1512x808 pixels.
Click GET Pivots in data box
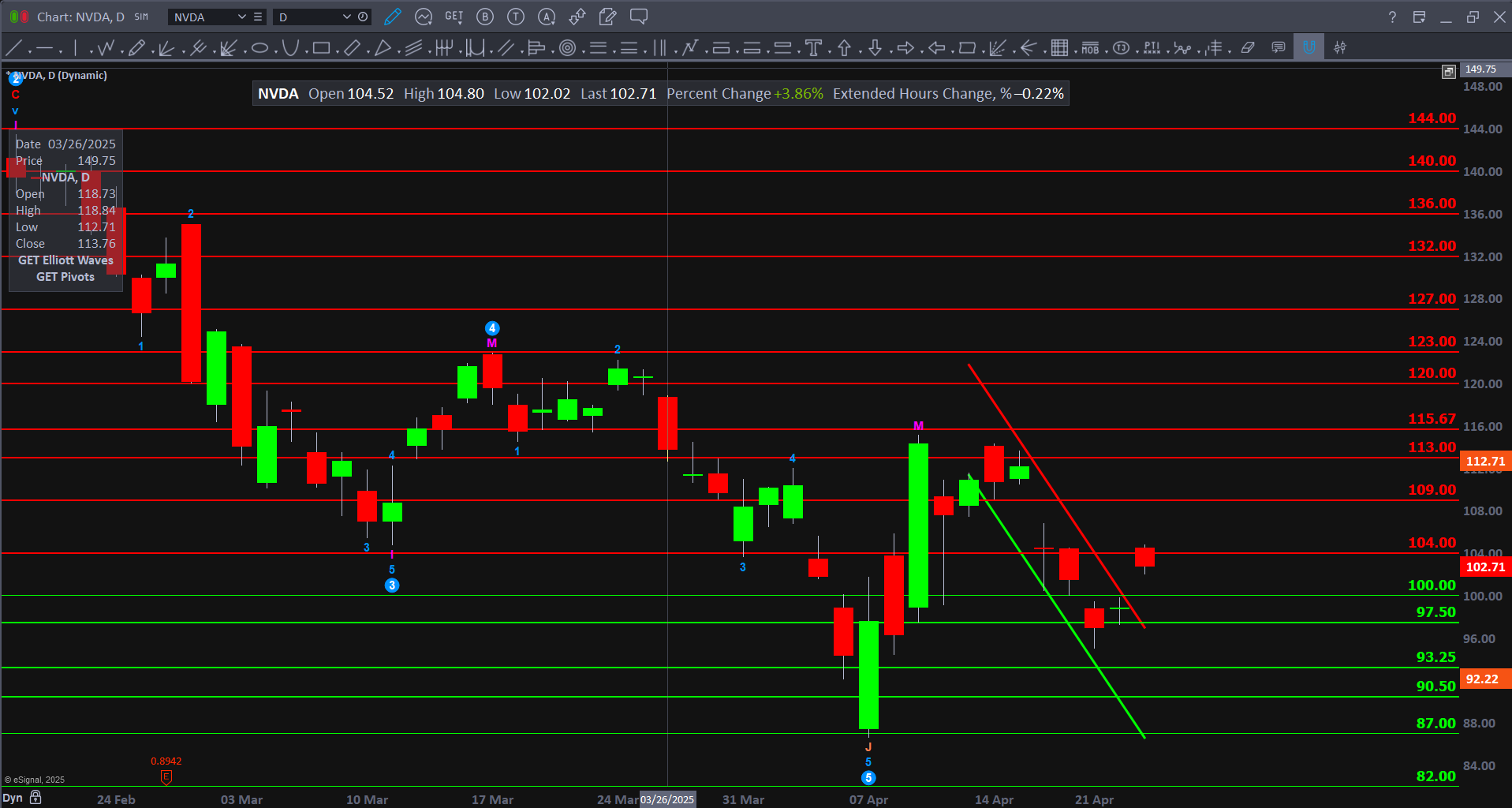[65, 277]
